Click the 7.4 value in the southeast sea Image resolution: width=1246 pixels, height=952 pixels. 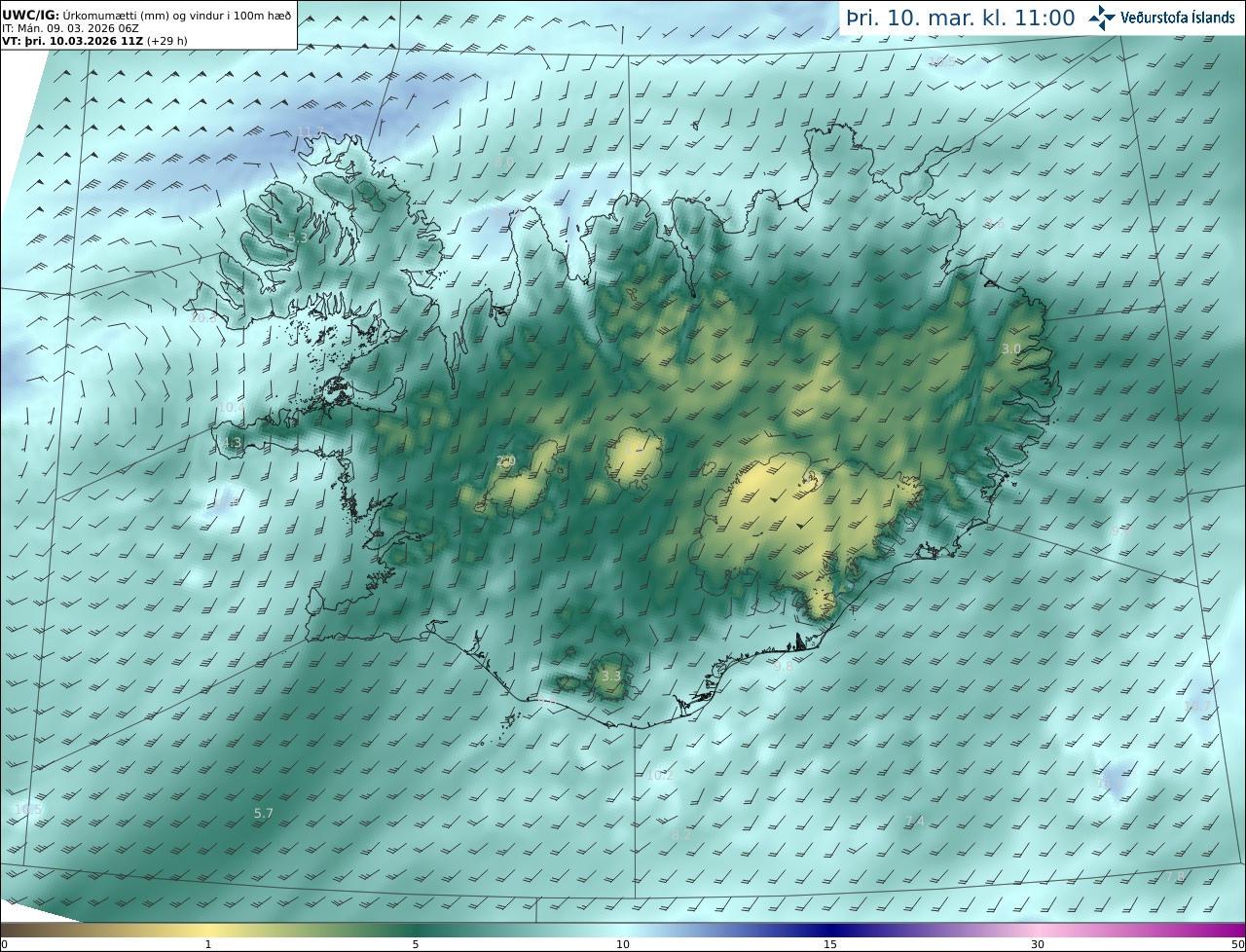point(915,822)
